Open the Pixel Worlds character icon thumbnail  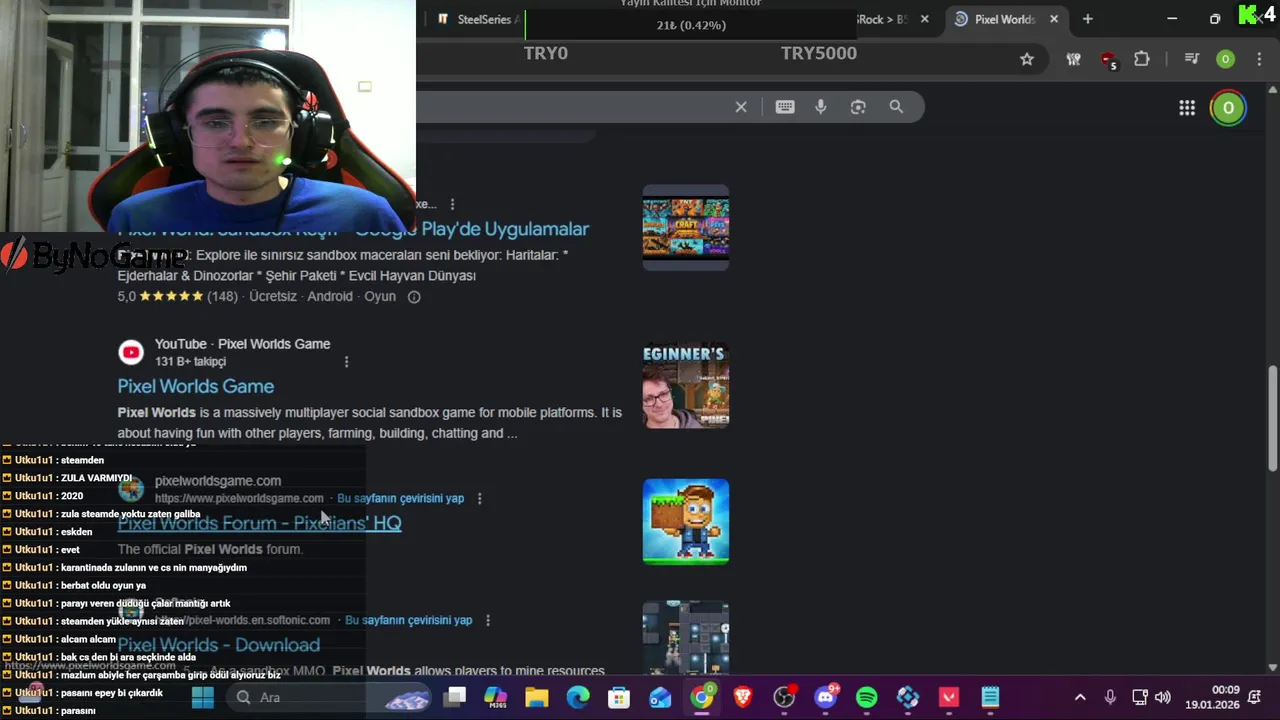click(686, 521)
